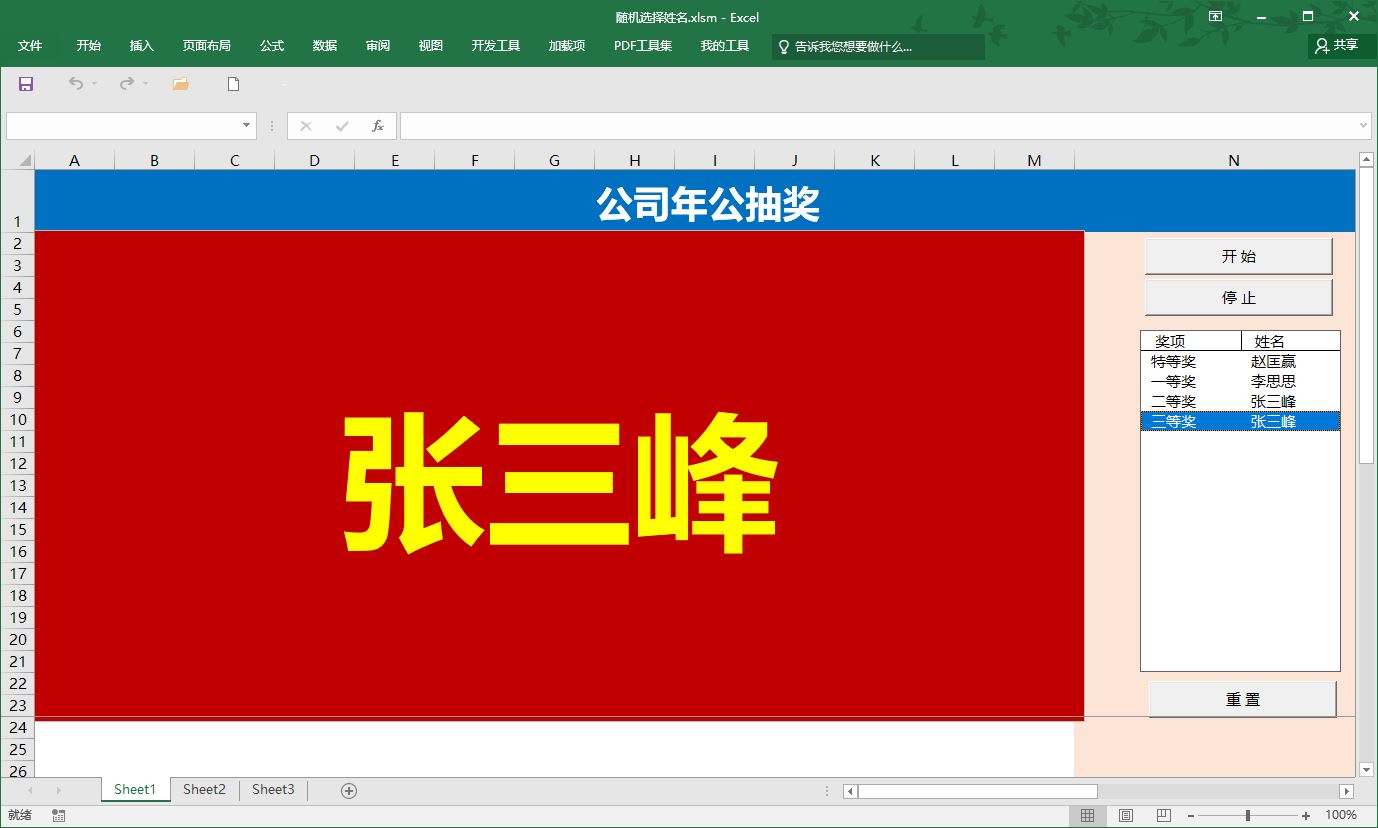The image size is (1378, 828).
Task: Click the Undo arrow icon
Action: click(x=76, y=84)
